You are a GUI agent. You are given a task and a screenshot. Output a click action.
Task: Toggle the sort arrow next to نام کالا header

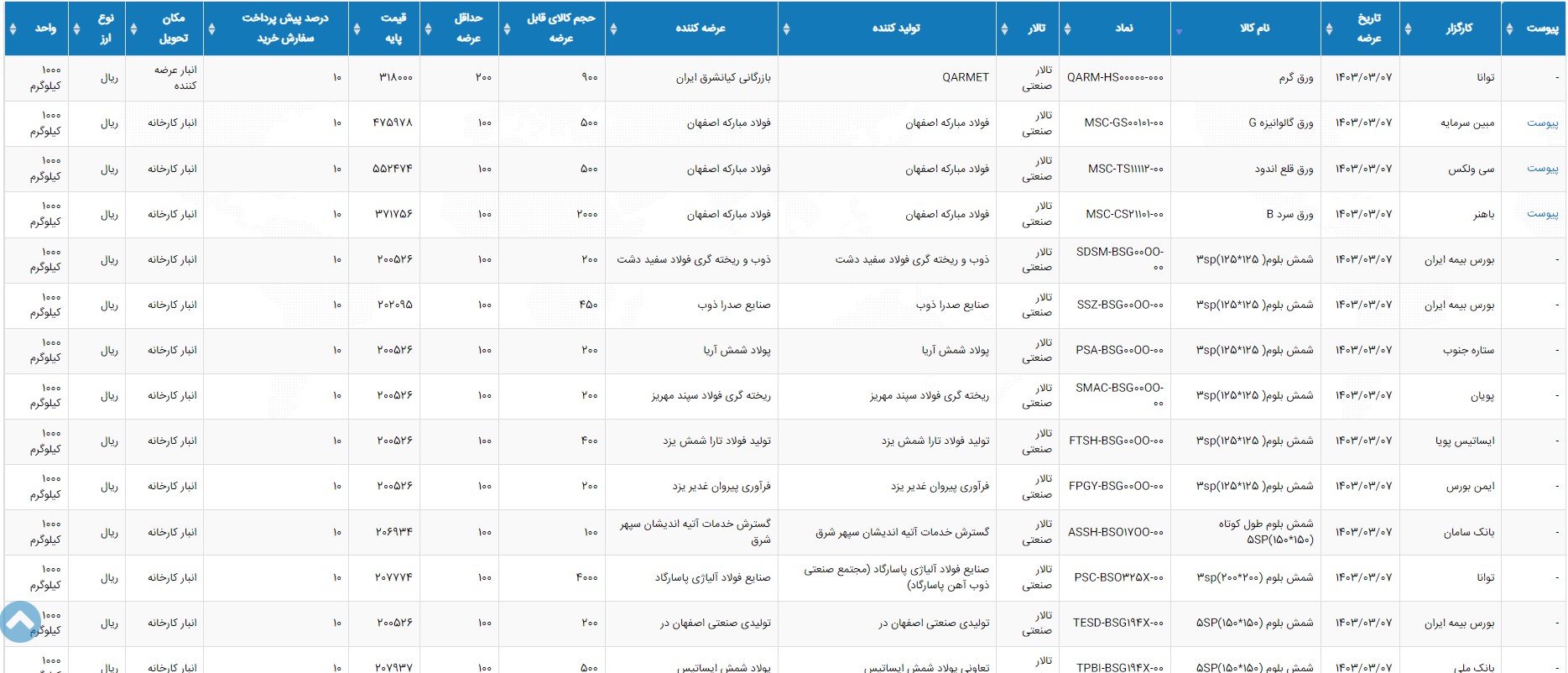tap(1179, 31)
